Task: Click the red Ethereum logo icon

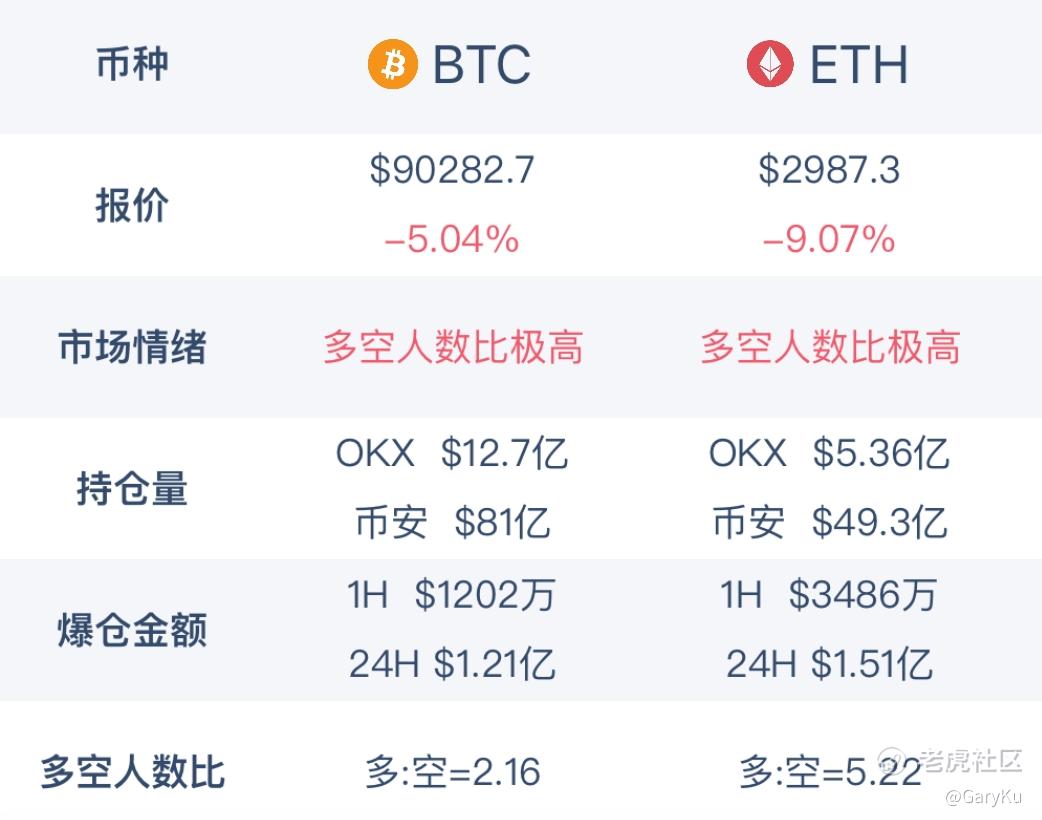Action: tap(770, 65)
